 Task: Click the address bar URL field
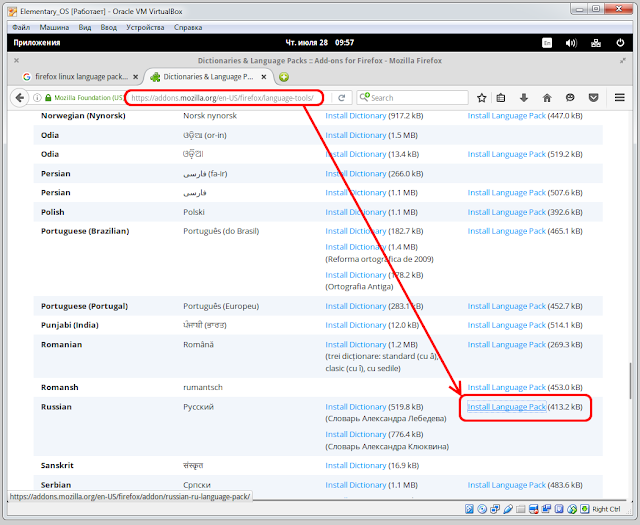(222, 98)
